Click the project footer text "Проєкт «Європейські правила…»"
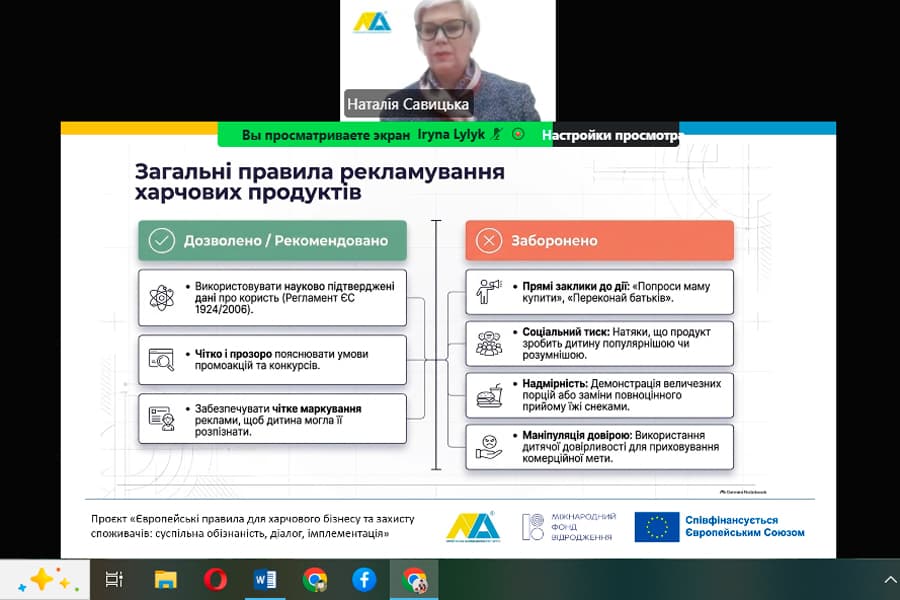The image size is (900, 600). (x=252, y=526)
